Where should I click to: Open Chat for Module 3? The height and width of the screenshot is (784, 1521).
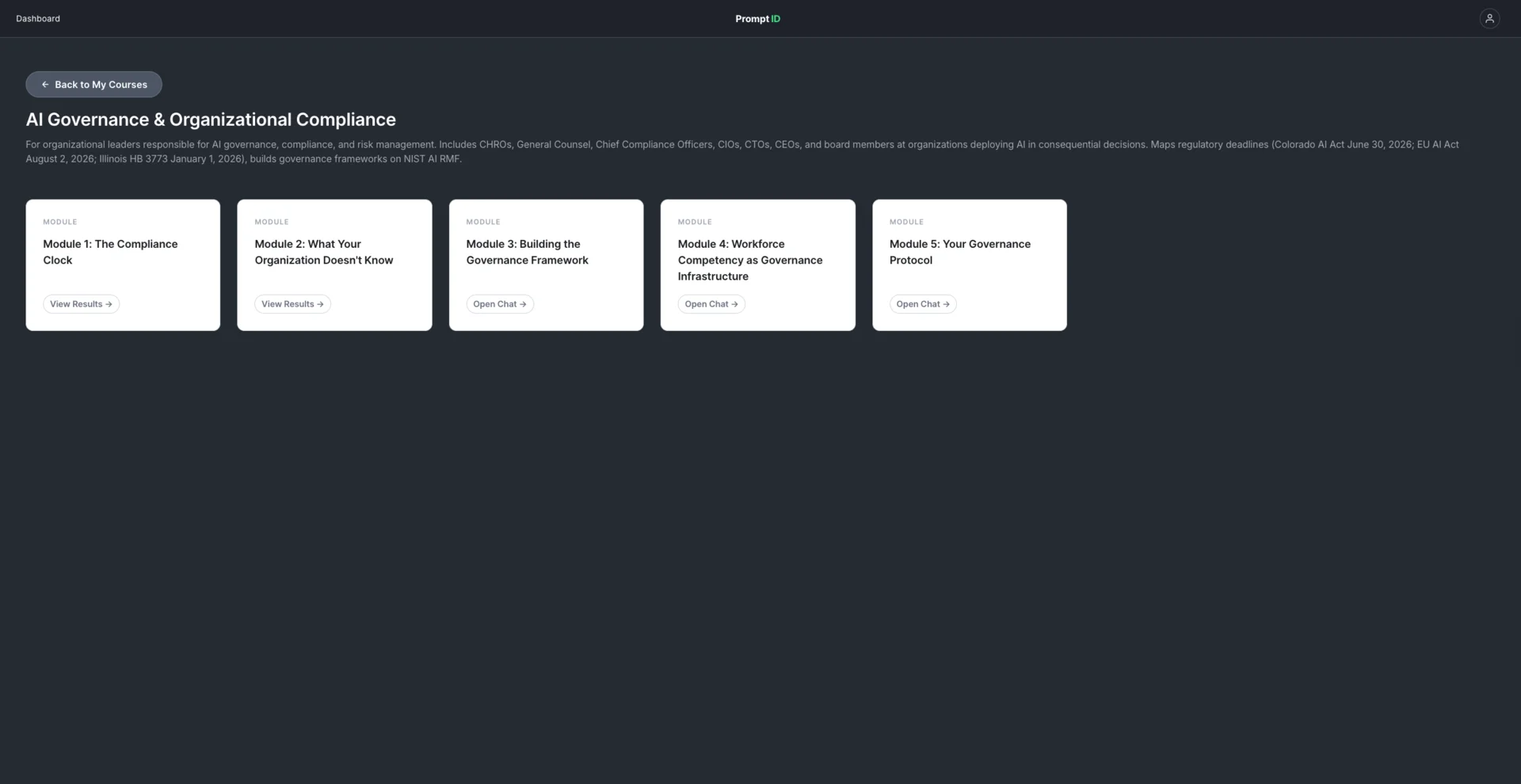pos(500,304)
